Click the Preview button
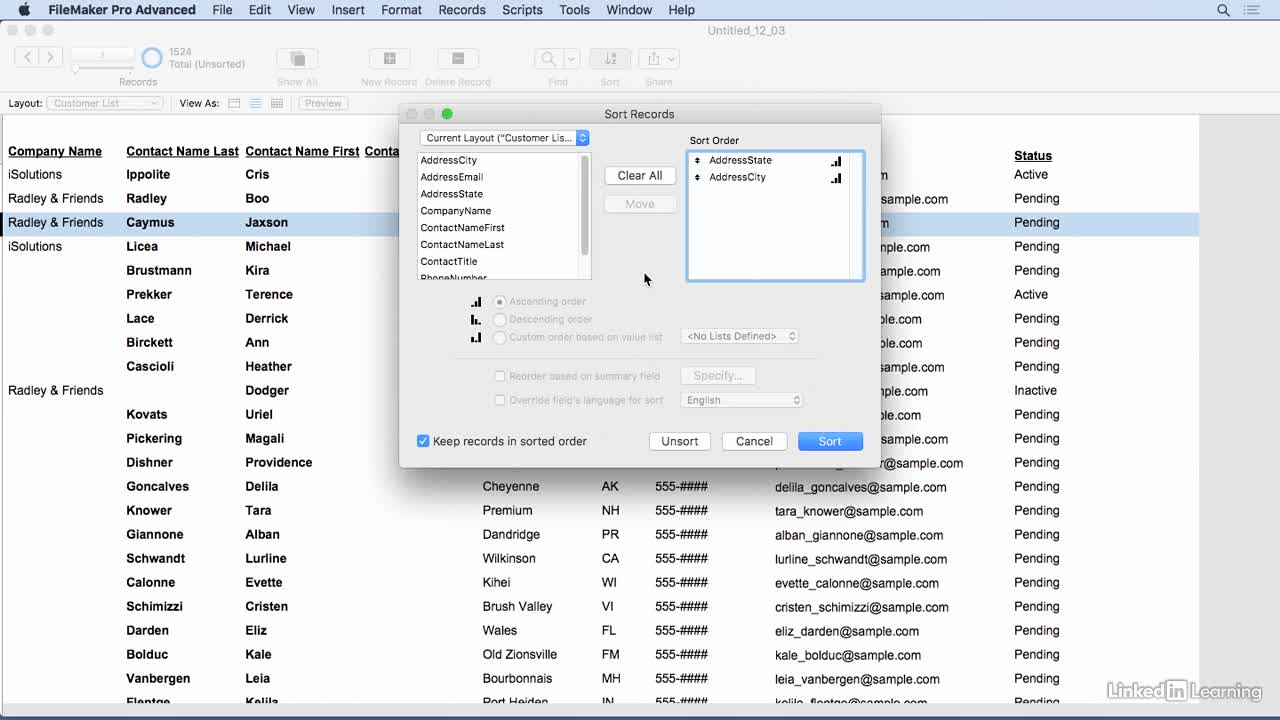This screenshot has width=1280, height=720. pos(323,103)
